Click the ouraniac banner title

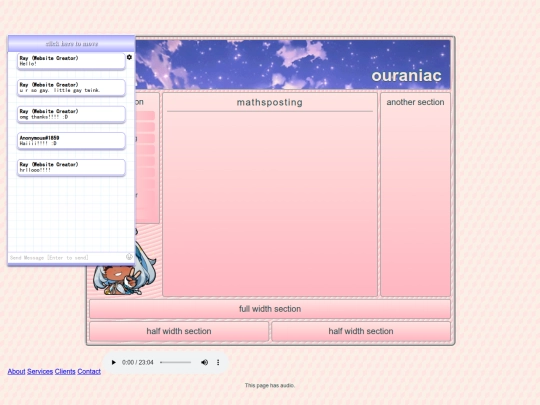coord(406,76)
